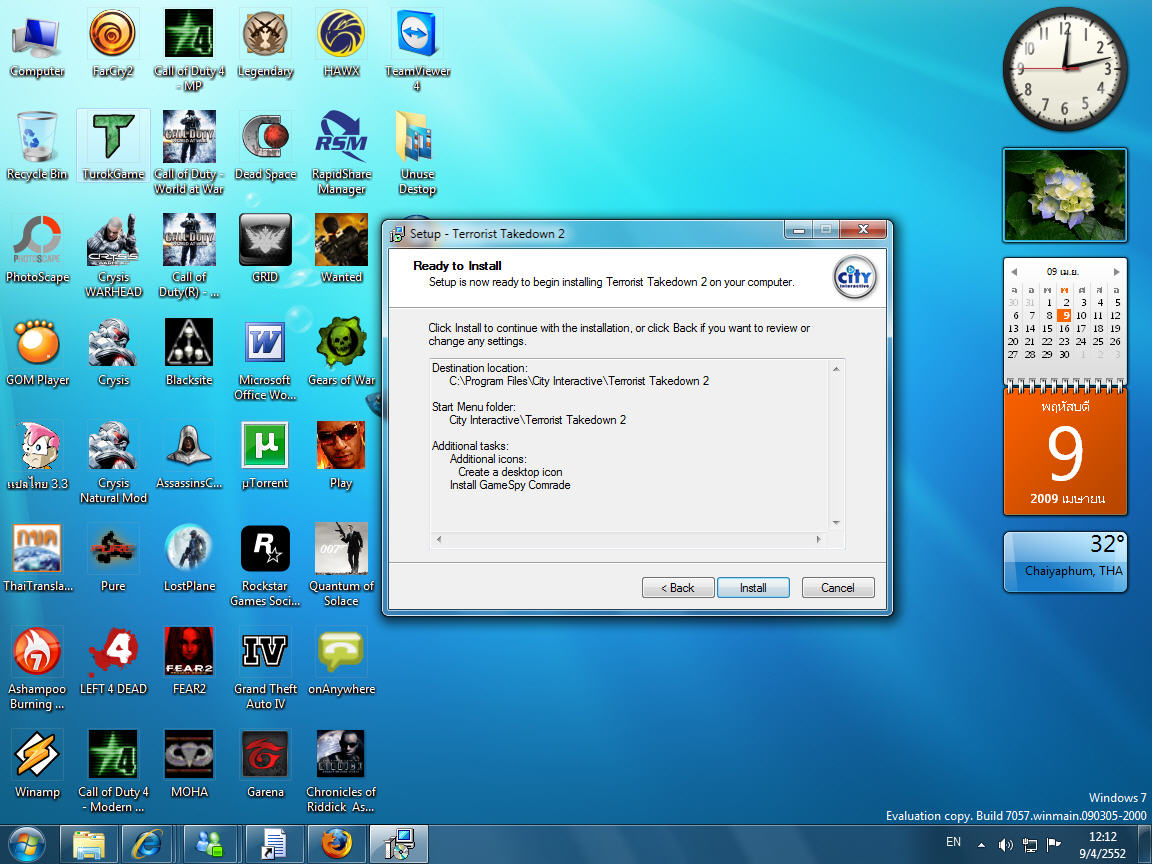Open the EN language indicator
Screen dimensions: 1152x864
pos(953,842)
